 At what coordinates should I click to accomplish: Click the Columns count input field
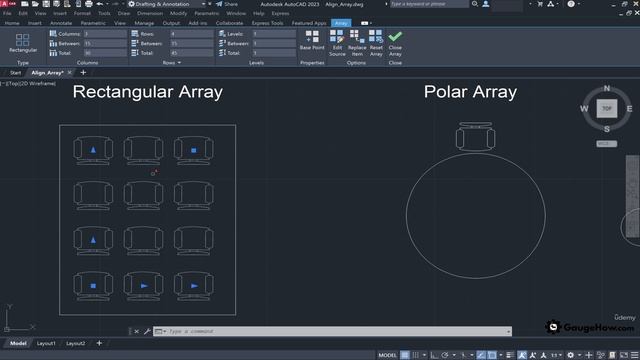tap(105, 34)
